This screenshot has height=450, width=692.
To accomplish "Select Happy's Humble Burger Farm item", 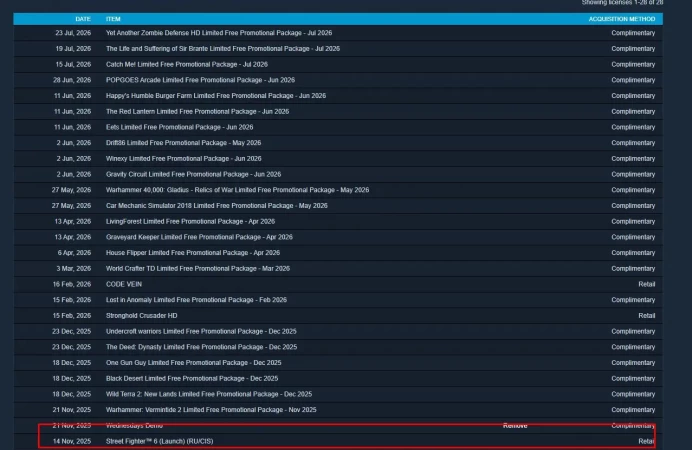I will [x=216, y=96].
